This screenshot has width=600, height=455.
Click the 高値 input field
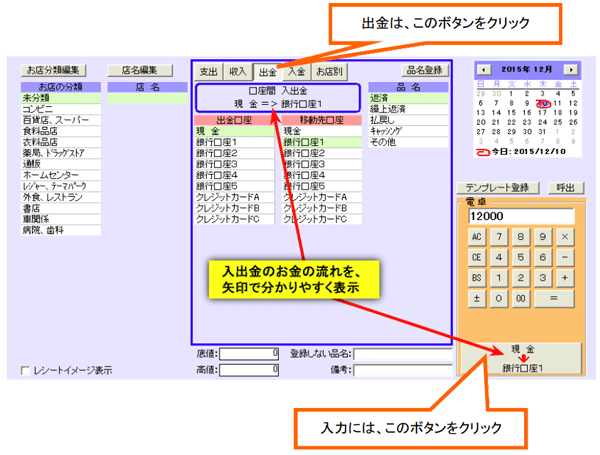(x=249, y=370)
